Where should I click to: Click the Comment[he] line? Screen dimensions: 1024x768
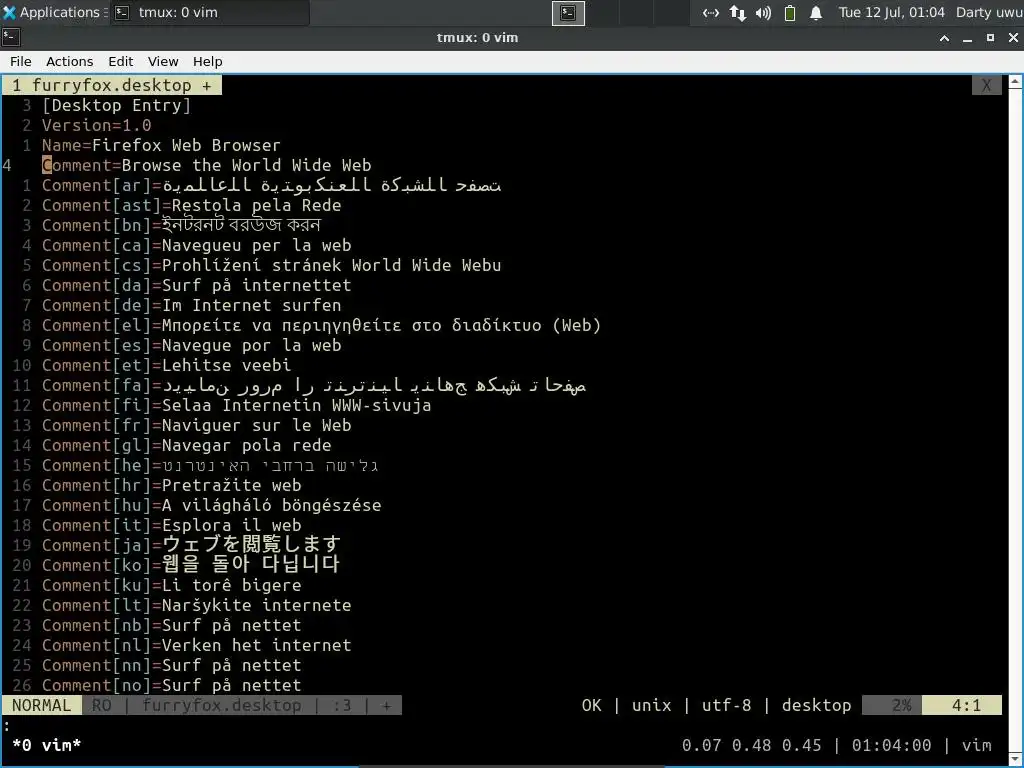[x=210, y=466]
